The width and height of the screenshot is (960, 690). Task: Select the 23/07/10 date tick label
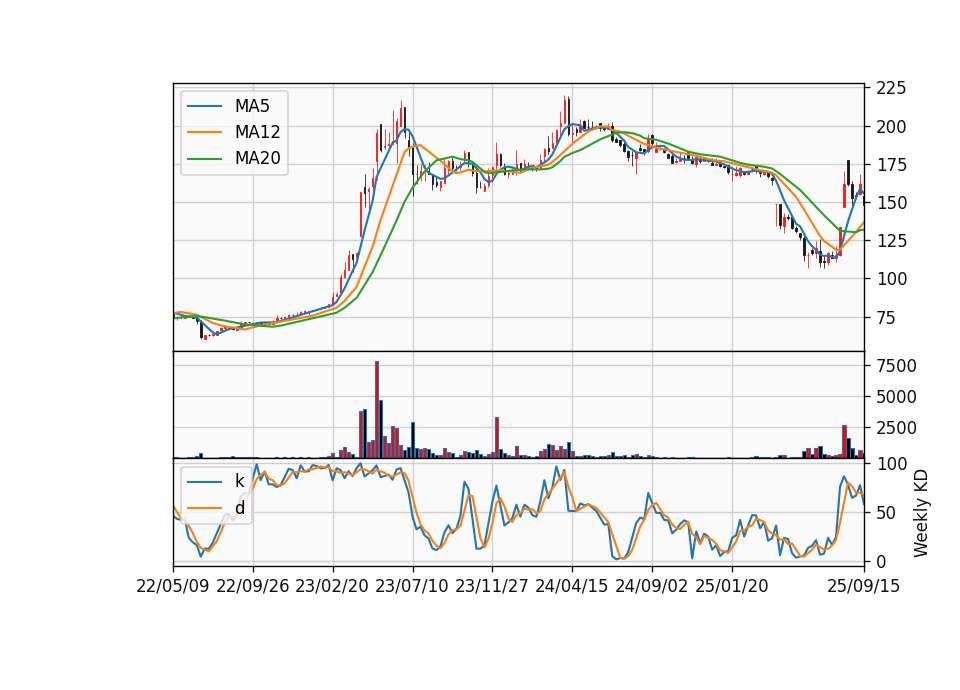point(412,586)
